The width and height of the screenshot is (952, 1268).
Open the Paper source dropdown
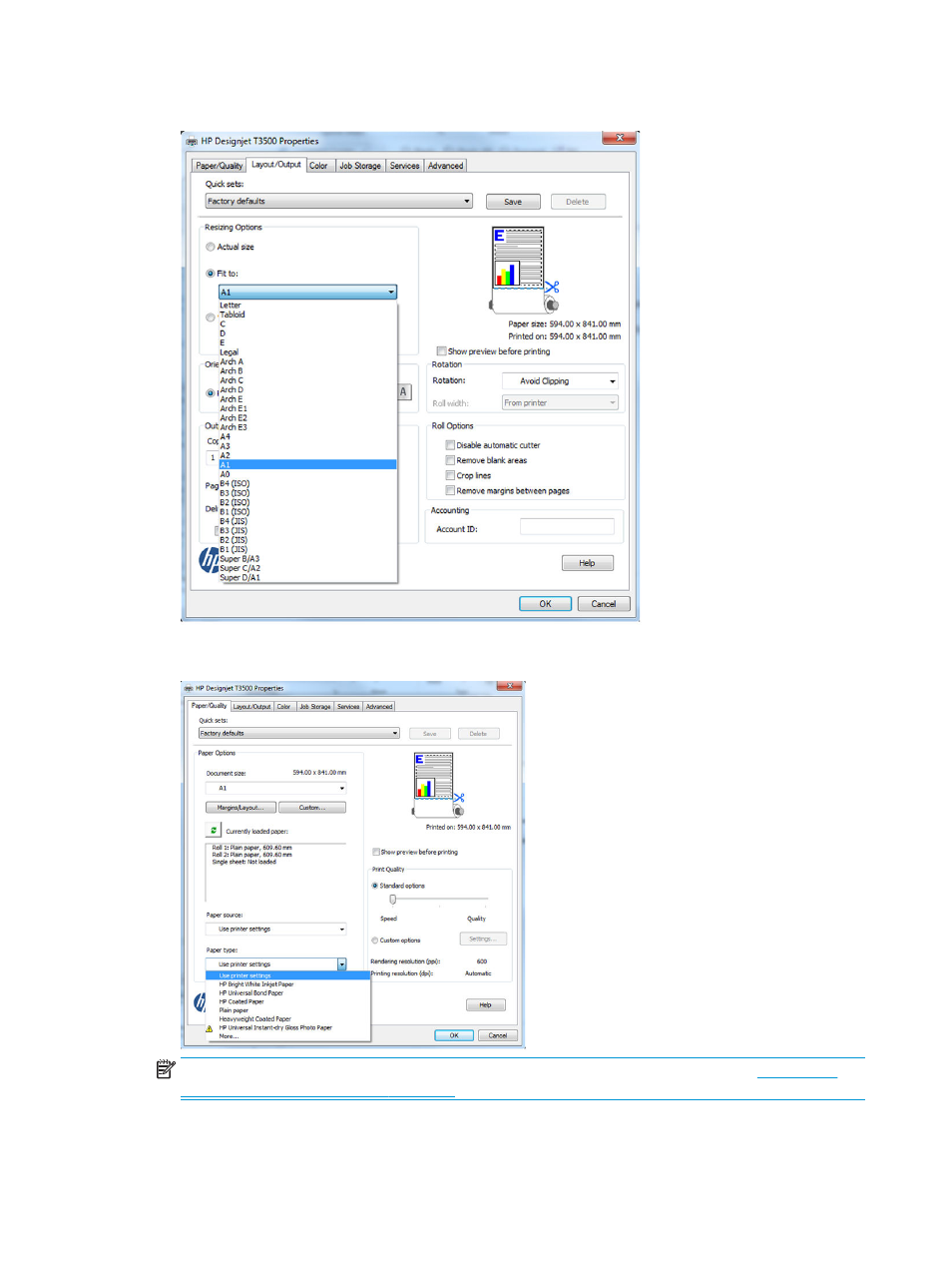click(x=276, y=929)
